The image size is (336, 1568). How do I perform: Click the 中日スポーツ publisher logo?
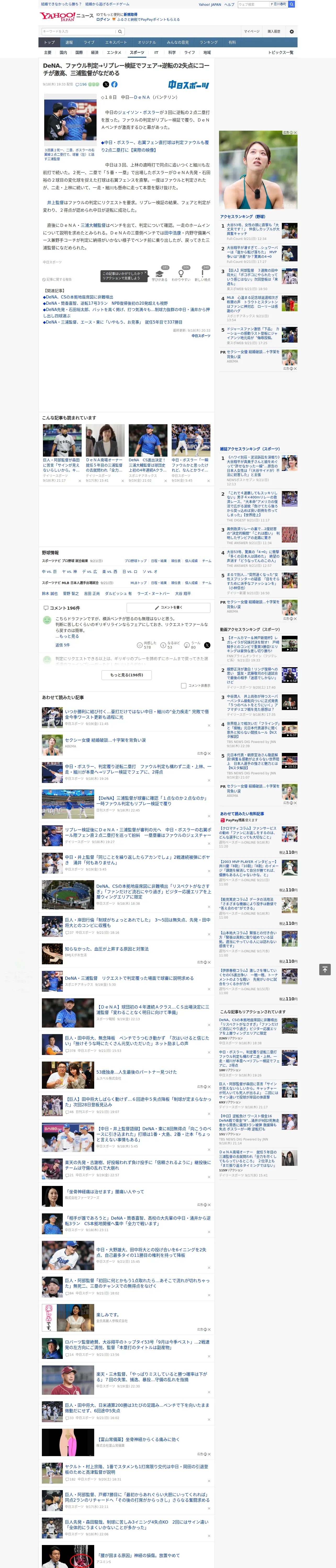click(x=189, y=85)
